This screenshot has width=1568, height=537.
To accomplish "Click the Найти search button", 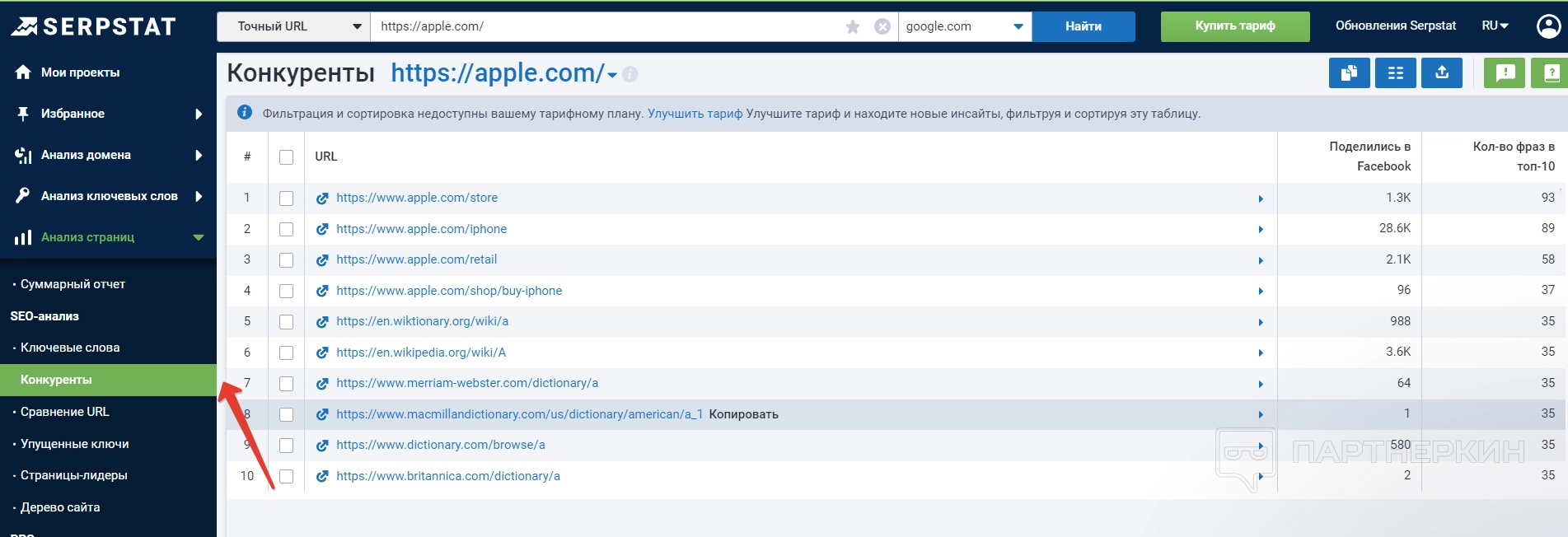I will click(x=1084, y=26).
